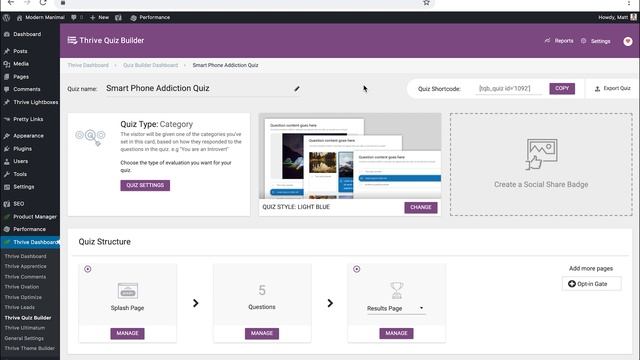Open SEO in the sidebar
This screenshot has width=640, height=360.
[19, 204]
